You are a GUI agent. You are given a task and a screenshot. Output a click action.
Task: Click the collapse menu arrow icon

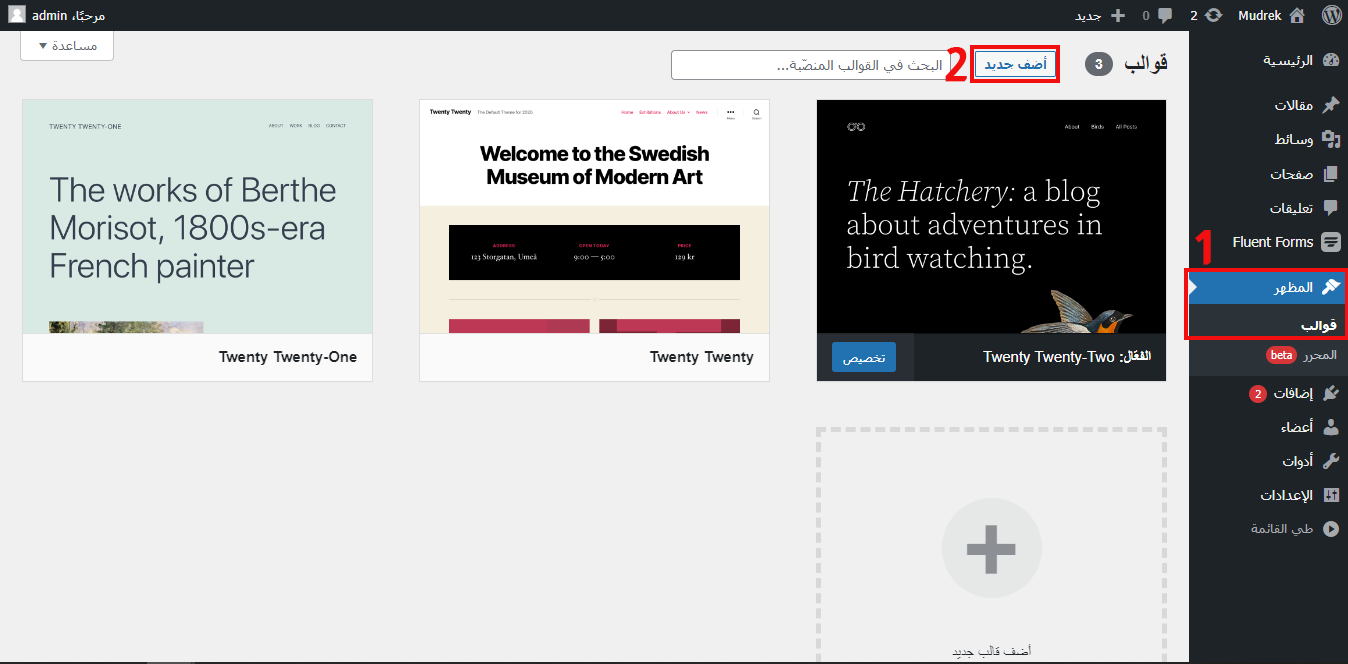point(1330,529)
